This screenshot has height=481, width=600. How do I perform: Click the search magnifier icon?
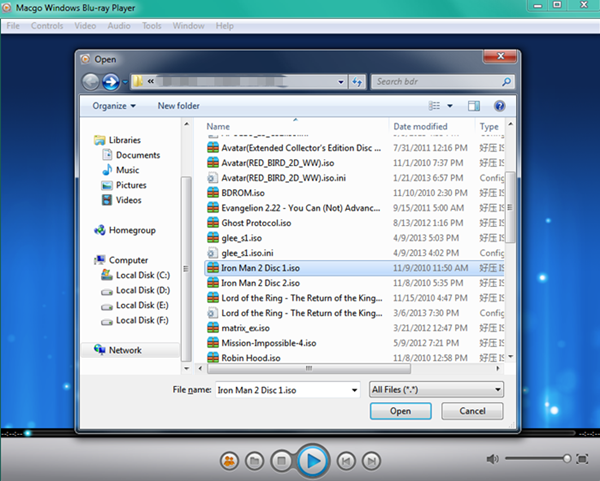[x=506, y=82]
